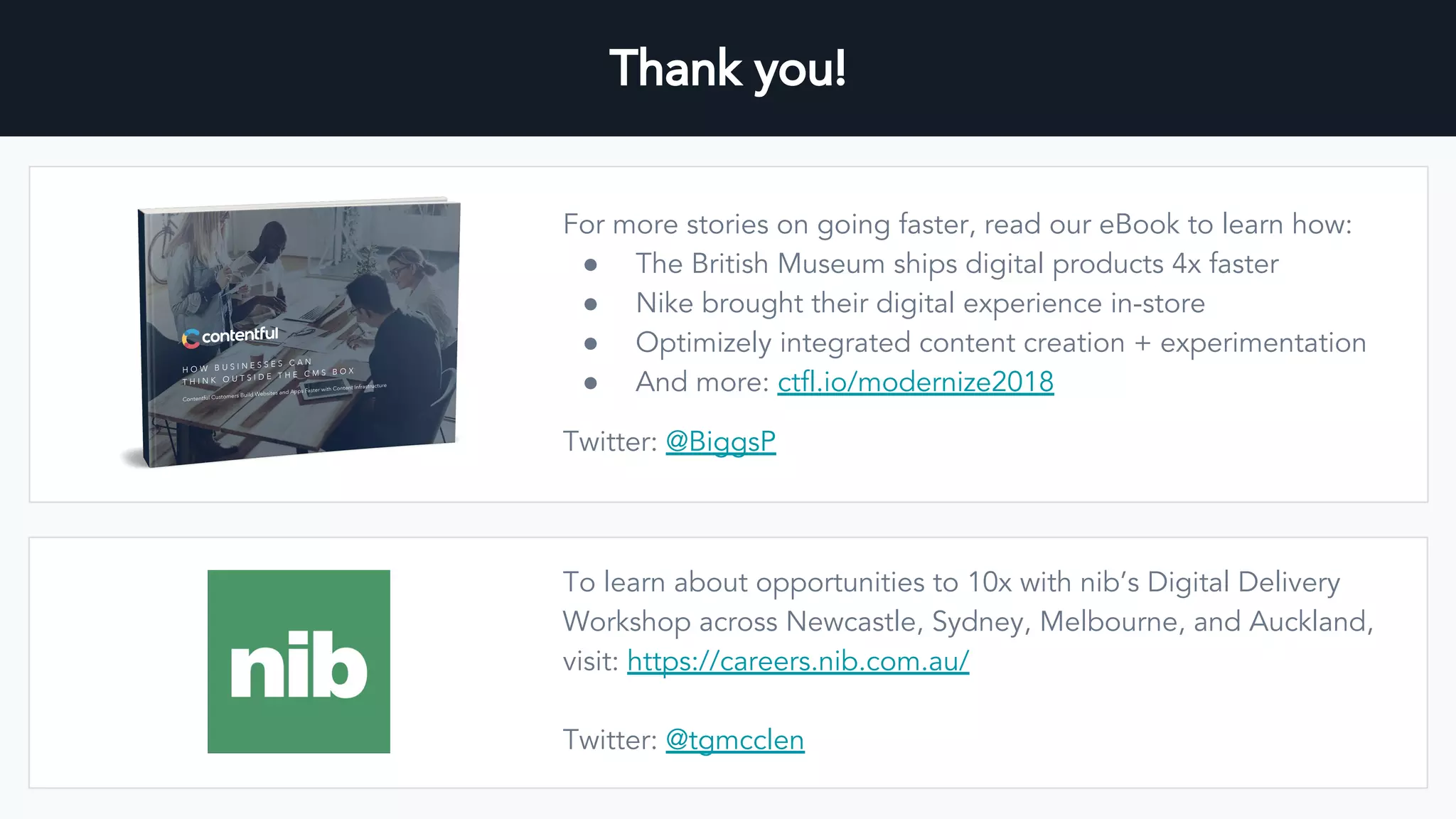The image size is (1456, 819).
Task: Click the 'visit:' label before the careers link
Action: click(x=590, y=661)
